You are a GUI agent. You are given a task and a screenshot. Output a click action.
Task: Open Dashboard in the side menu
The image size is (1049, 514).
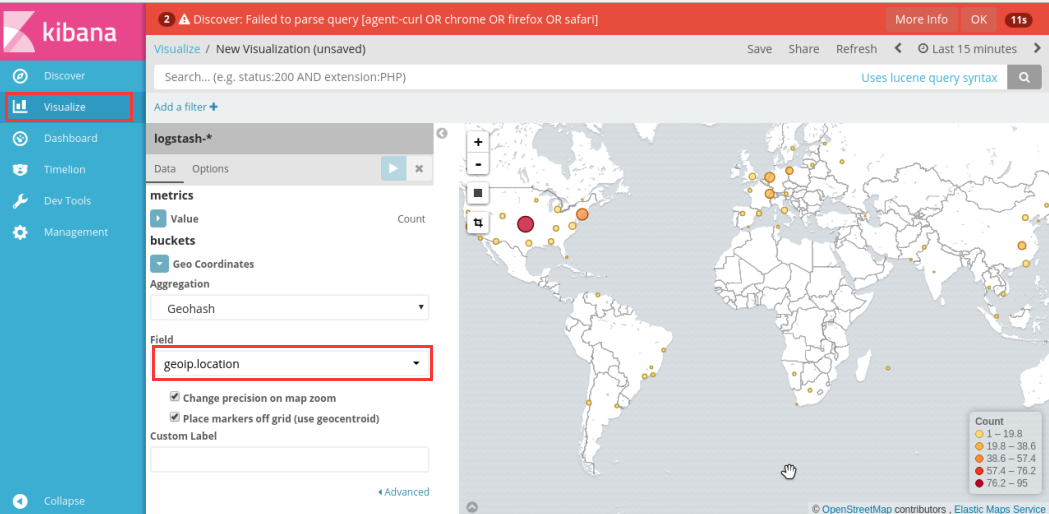(x=70, y=138)
